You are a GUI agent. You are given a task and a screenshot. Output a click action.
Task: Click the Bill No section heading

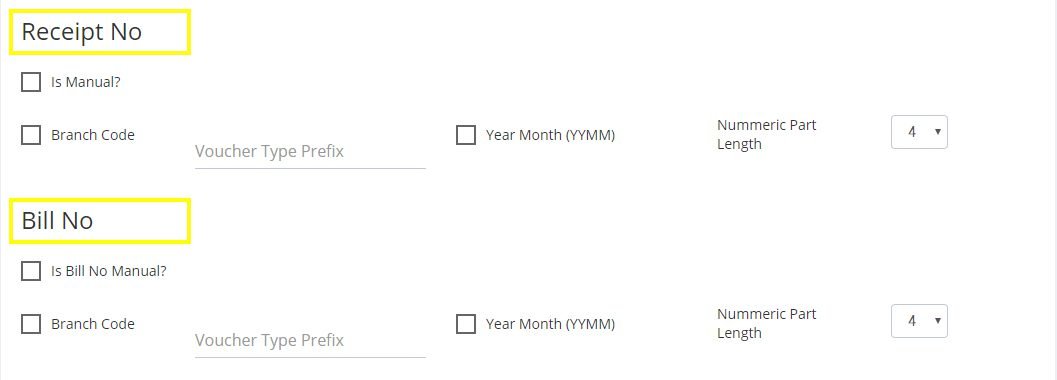(57, 221)
